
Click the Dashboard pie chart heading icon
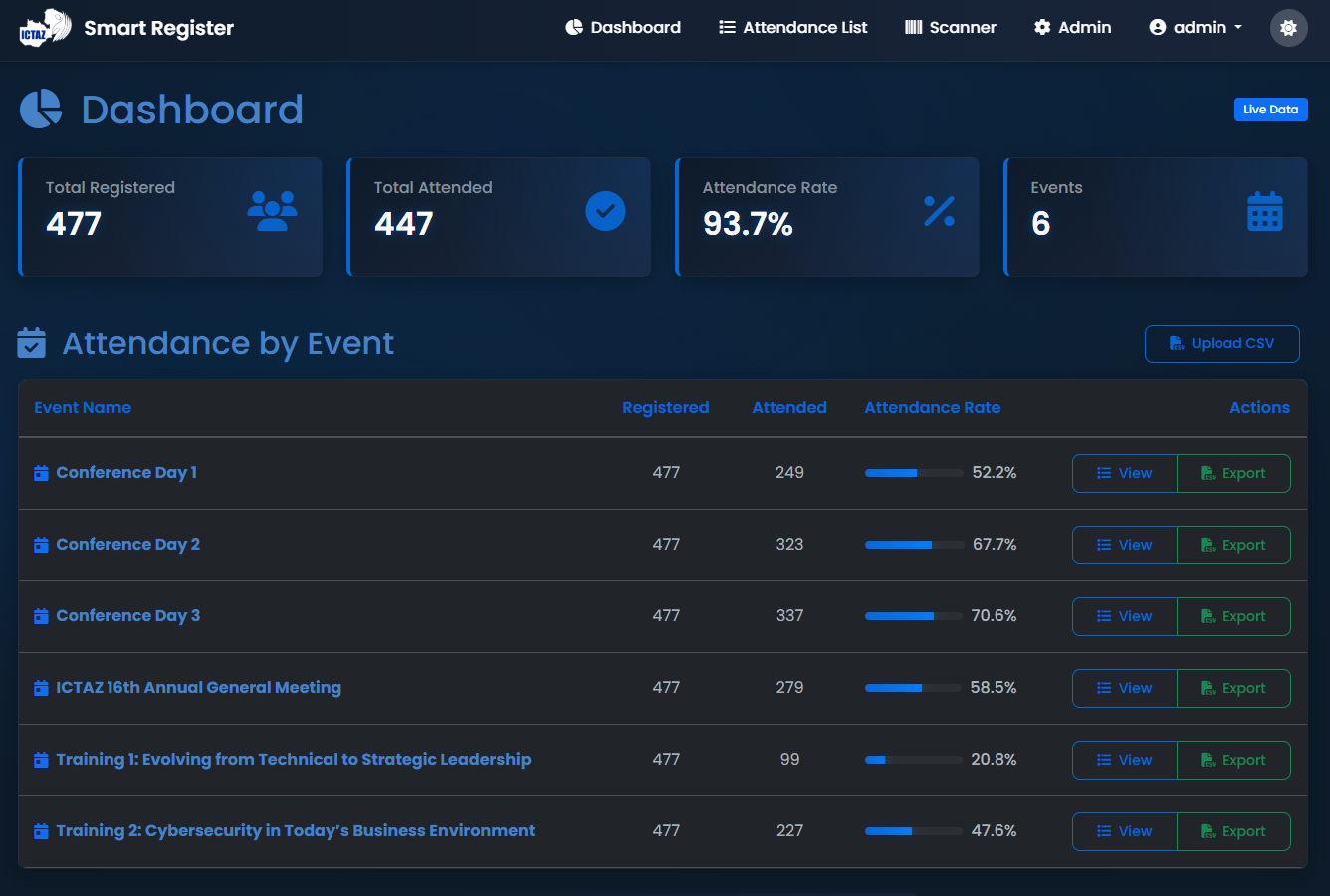[41, 110]
